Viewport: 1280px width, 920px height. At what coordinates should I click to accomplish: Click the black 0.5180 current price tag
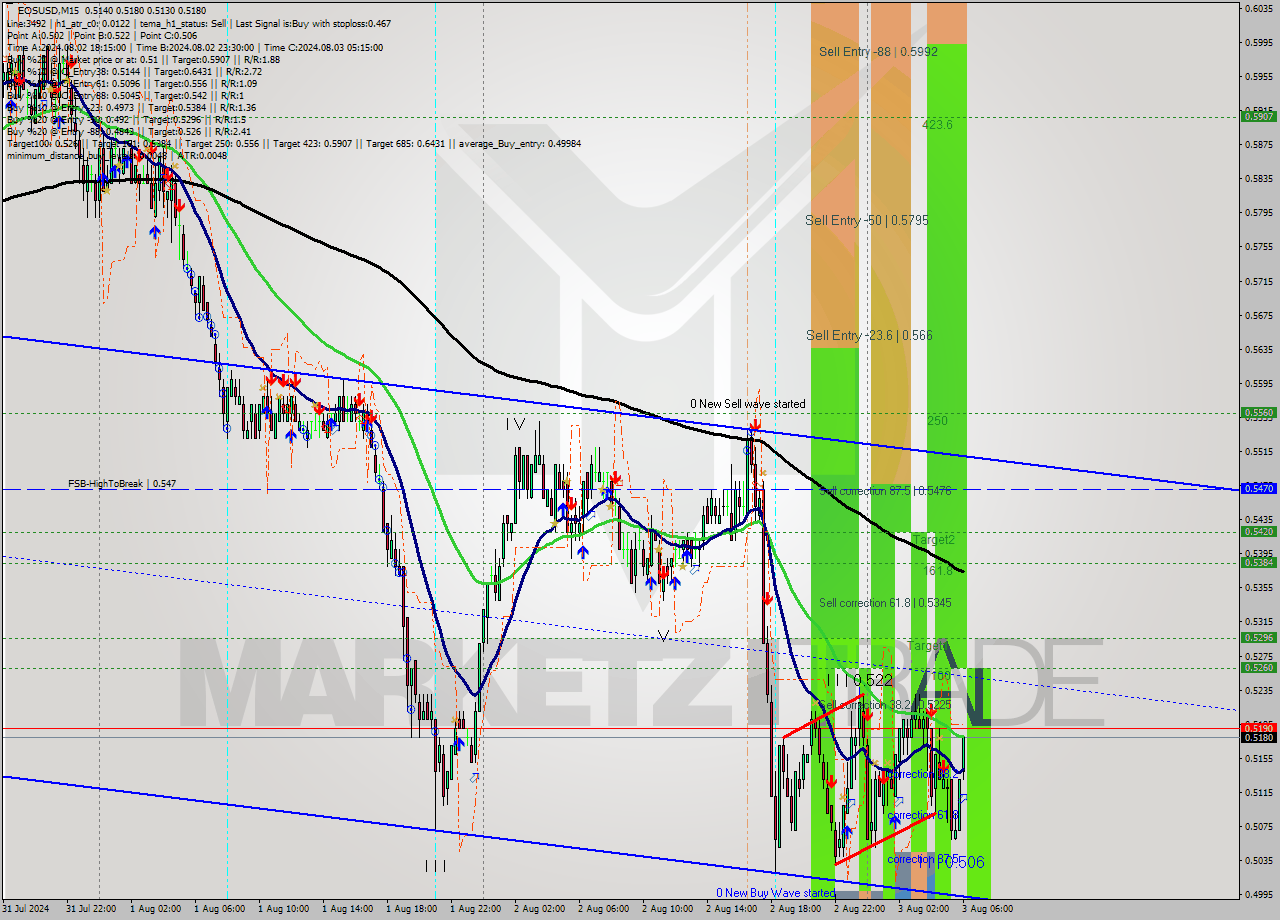[1258, 737]
